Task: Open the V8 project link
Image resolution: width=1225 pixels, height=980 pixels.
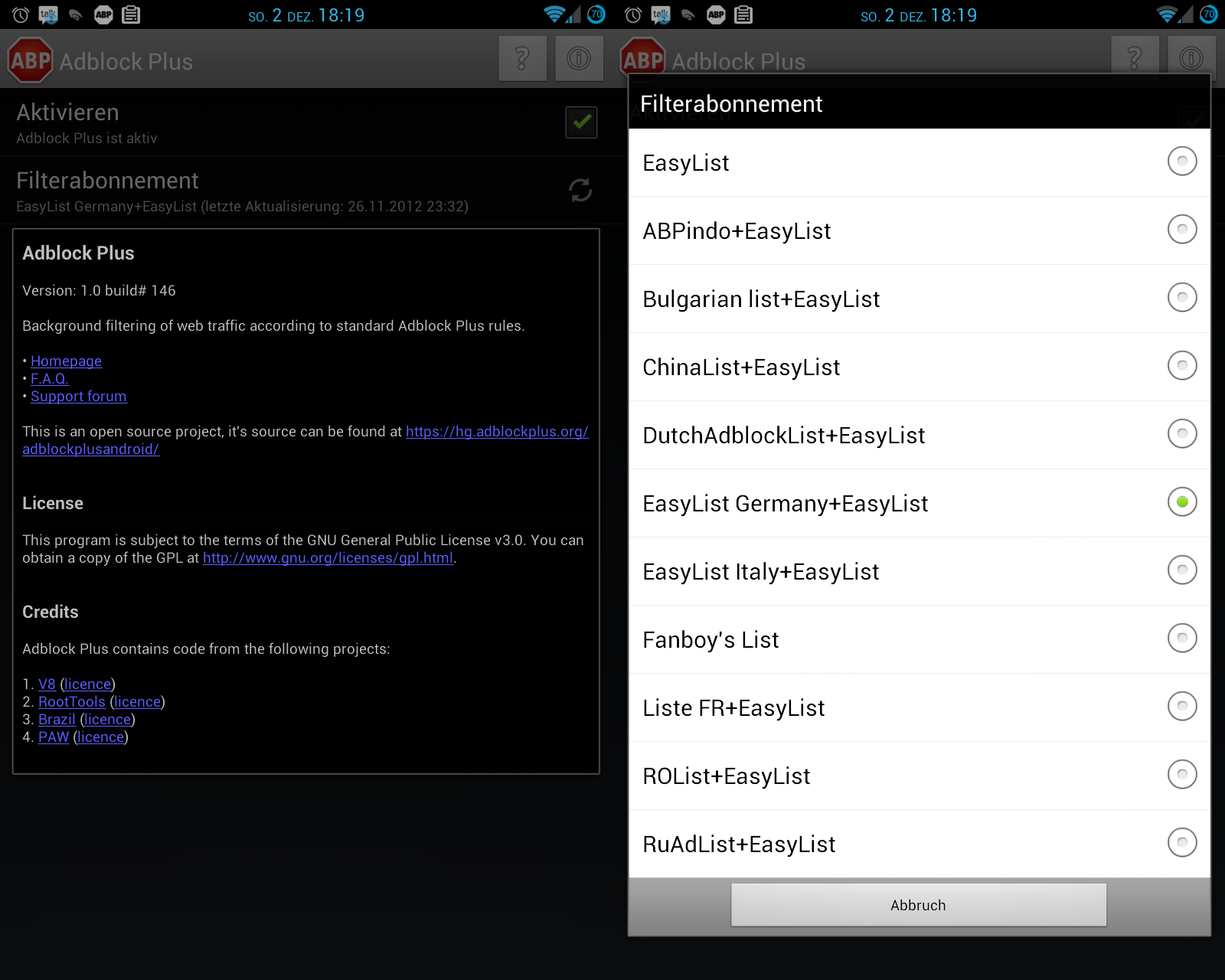Action: (x=47, y=684)
